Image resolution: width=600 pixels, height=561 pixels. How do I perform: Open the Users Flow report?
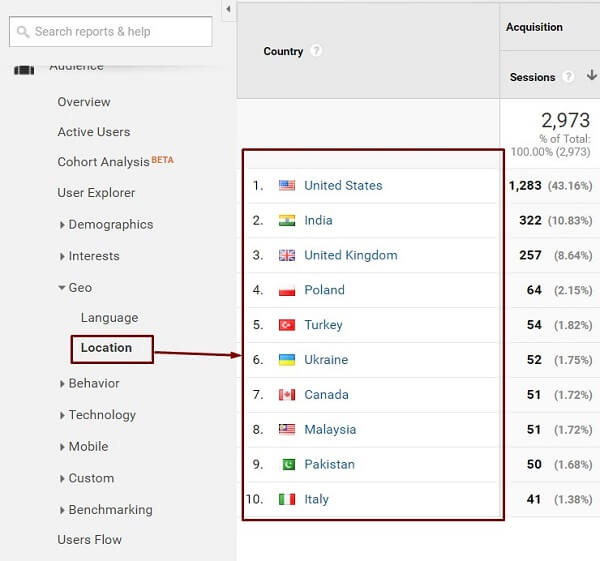coord(90,540)
